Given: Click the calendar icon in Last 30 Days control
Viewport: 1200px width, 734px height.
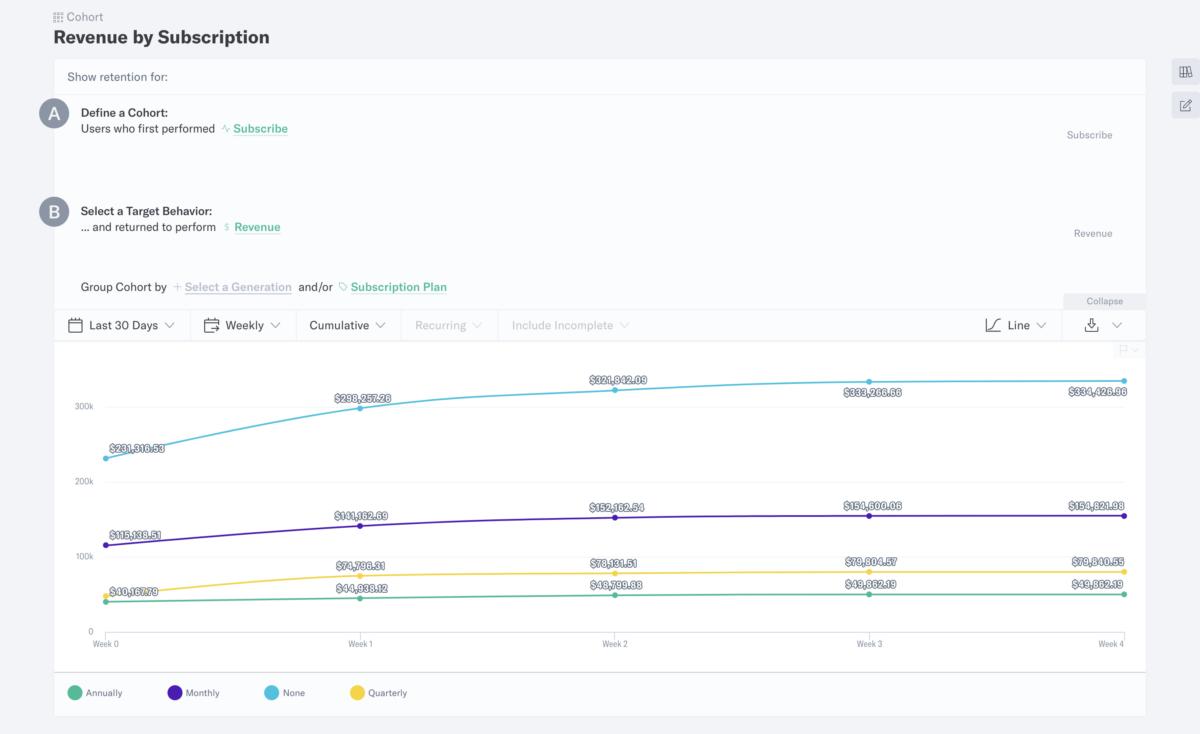Looking at the screenshot, I should (x=74, y=324).
